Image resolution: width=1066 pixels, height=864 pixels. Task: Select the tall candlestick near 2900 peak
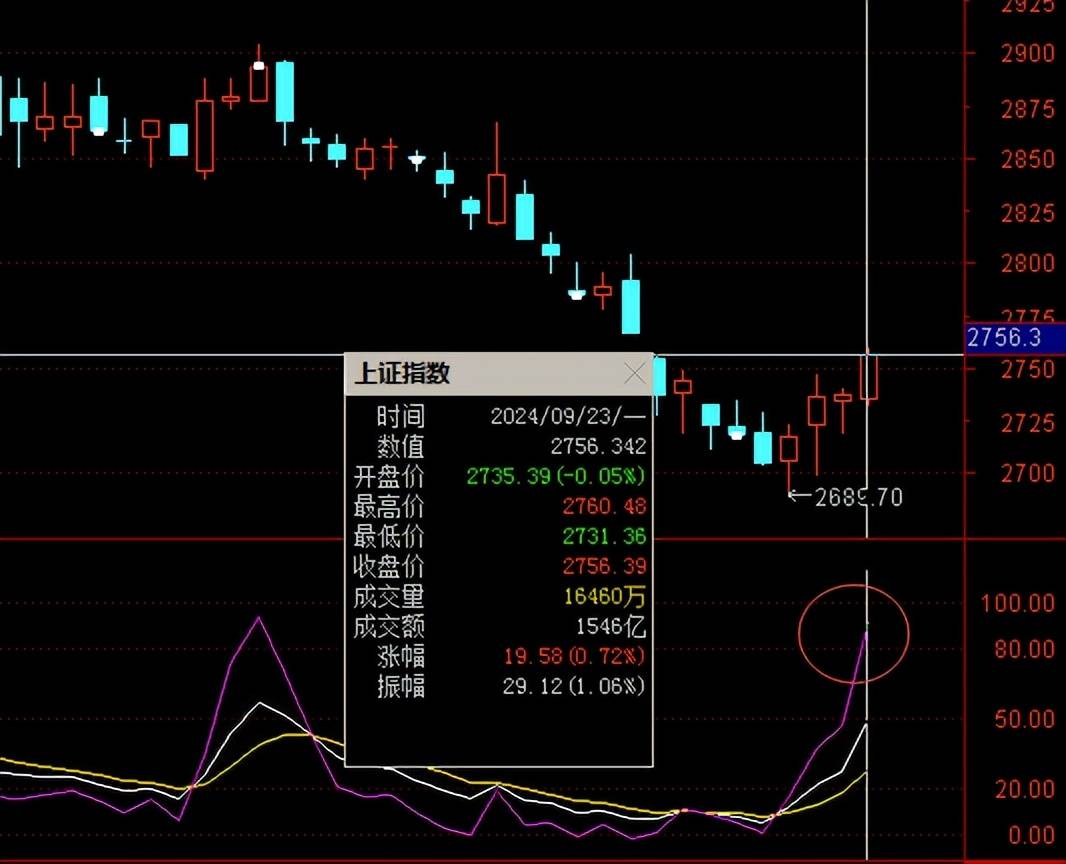tap(285, 92)
